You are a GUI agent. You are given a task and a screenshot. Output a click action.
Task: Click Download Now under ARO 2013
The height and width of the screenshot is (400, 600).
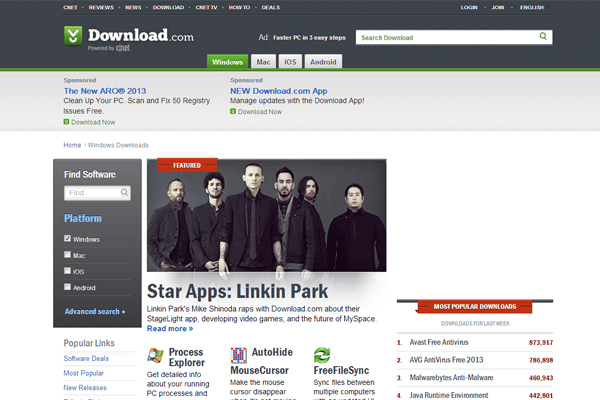pos(93,122)
